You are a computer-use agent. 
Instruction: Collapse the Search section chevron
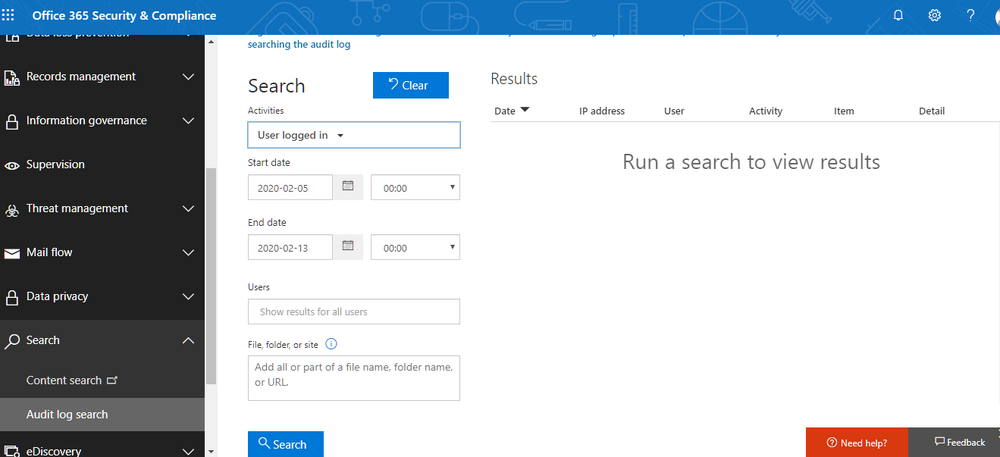click(188, 340)
